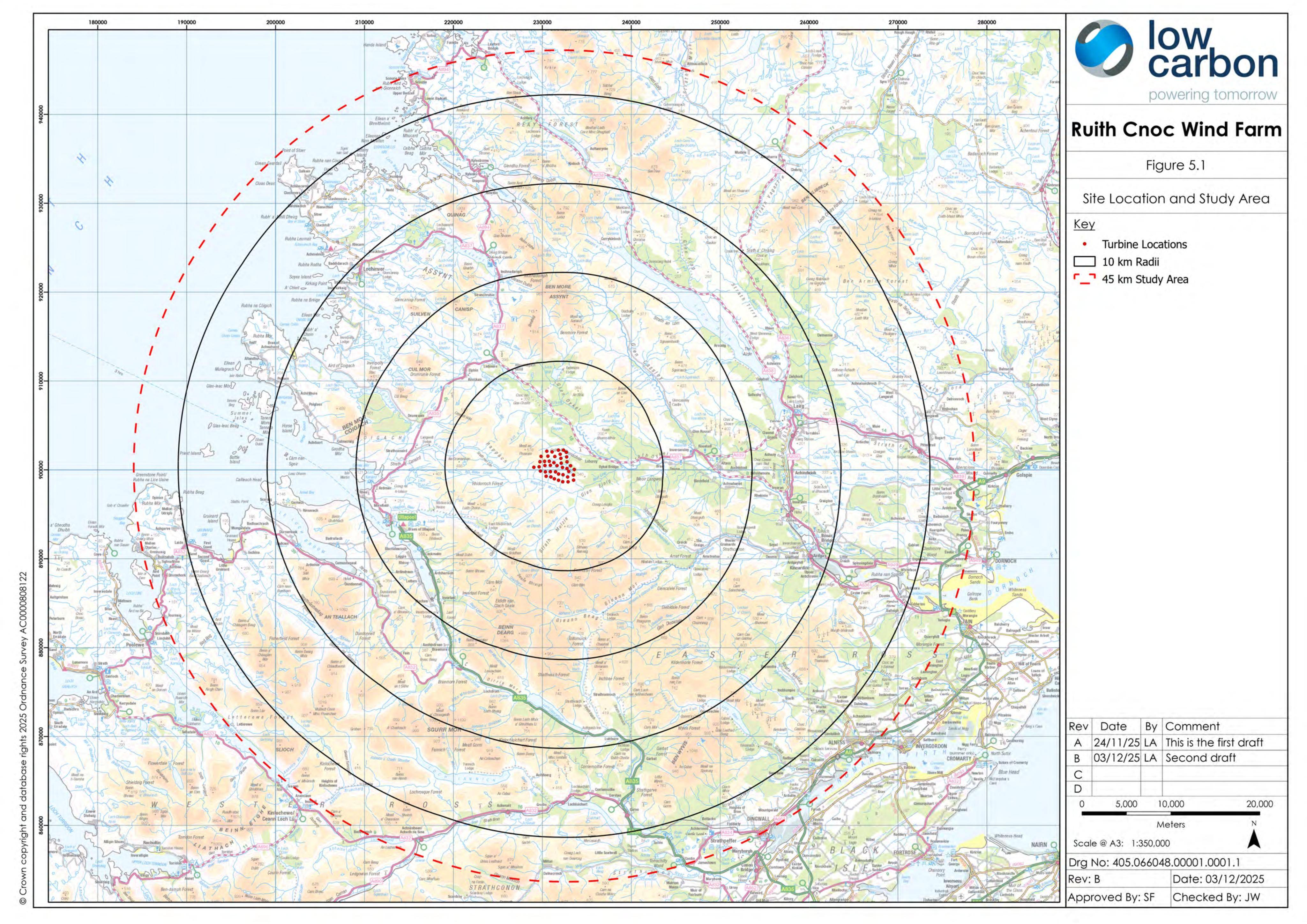Select the 'Ruith Cnoc Wind Farm' title

point(1176,130)
